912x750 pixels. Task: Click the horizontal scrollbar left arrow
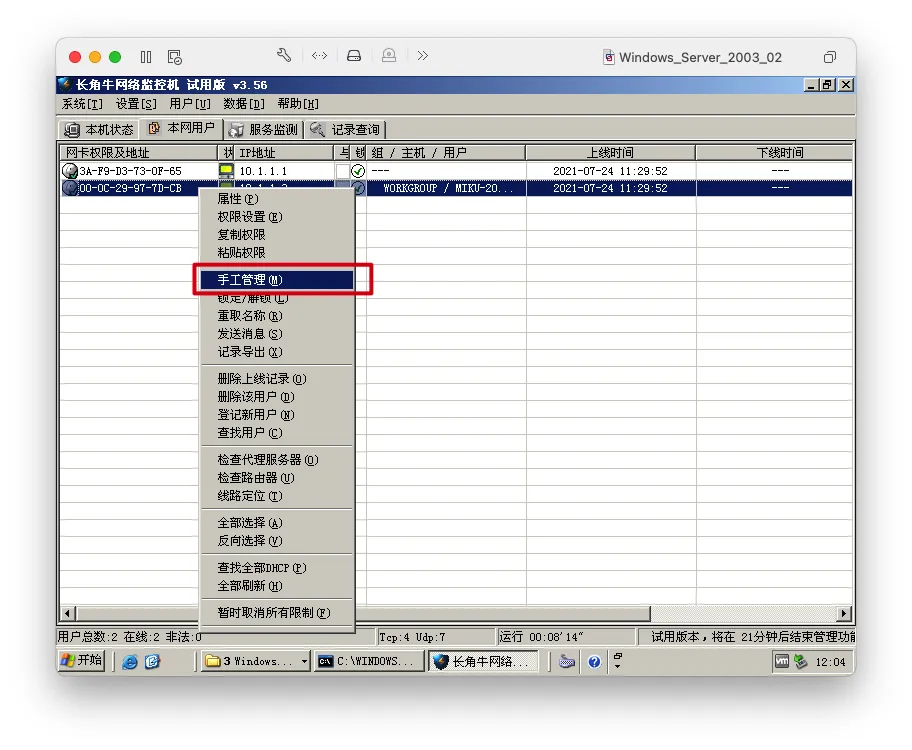[x=67, y=613]
